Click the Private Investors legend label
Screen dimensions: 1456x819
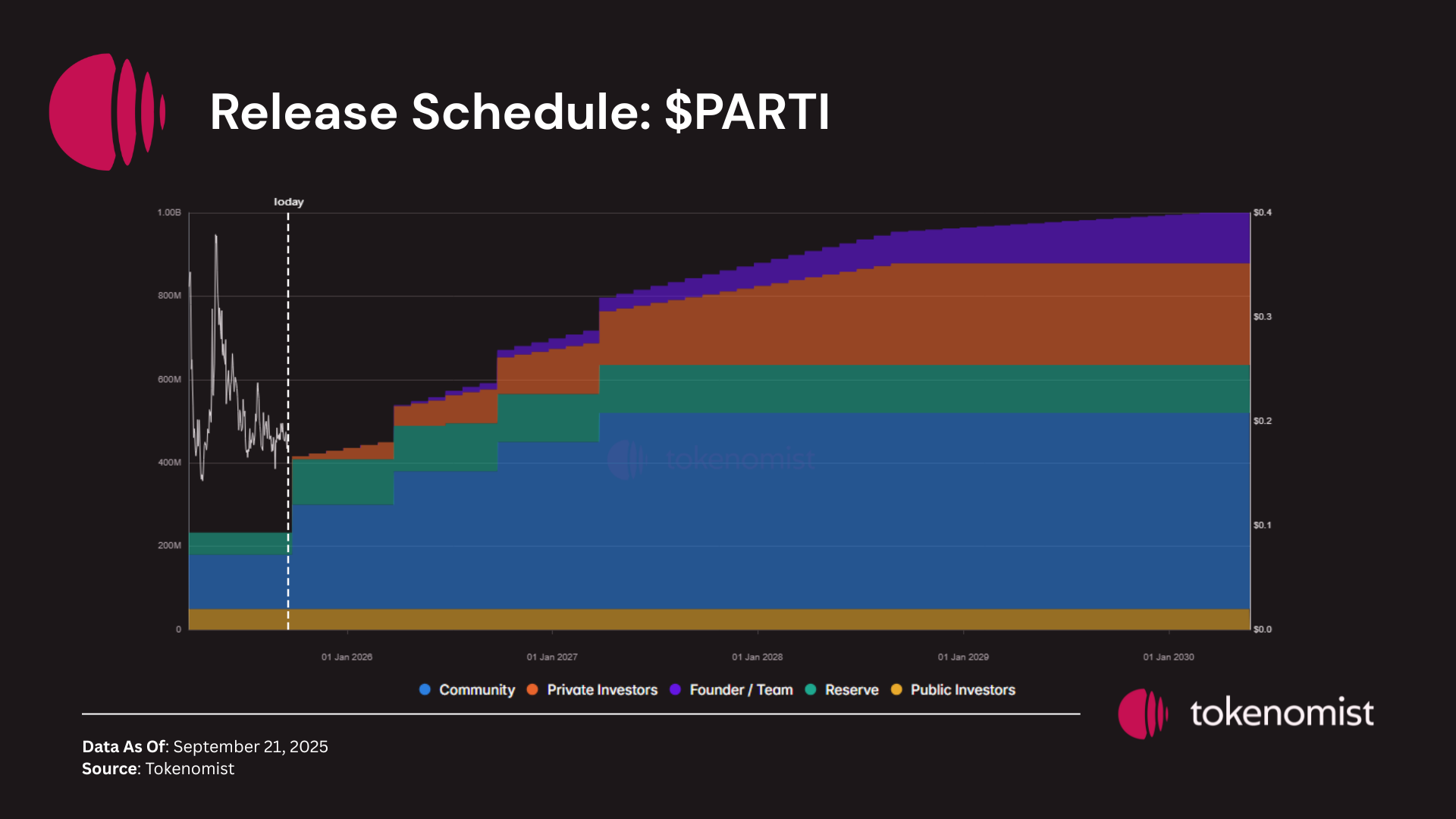(602, 690)
